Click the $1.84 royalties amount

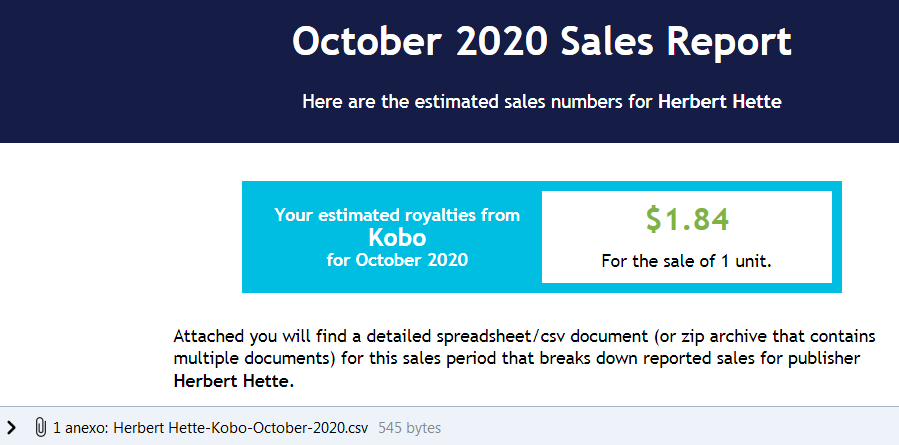pos(687,220)
